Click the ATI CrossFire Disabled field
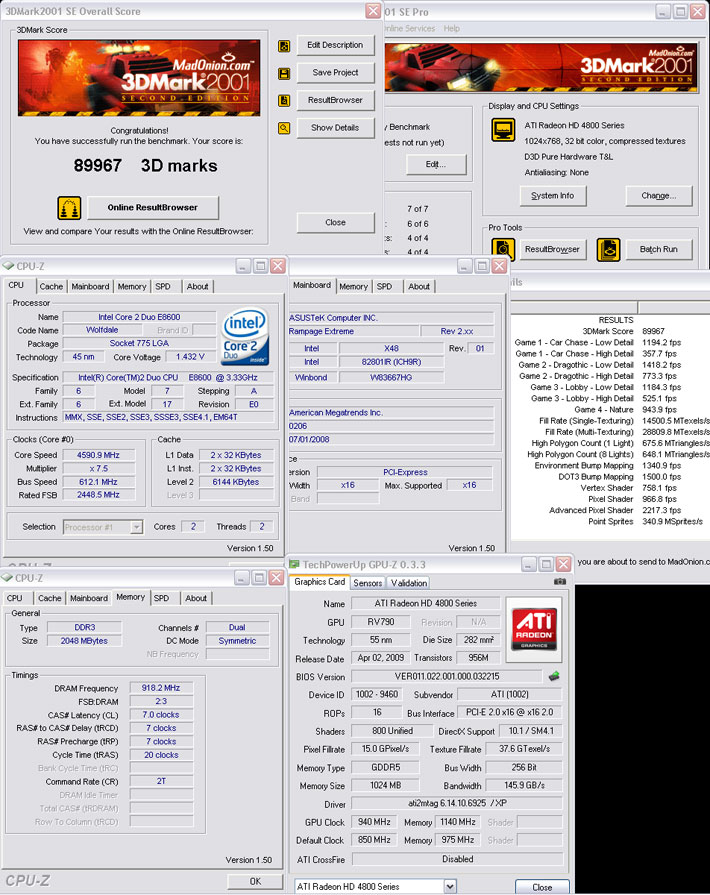The image size is (710, 895). pos(458,859)
